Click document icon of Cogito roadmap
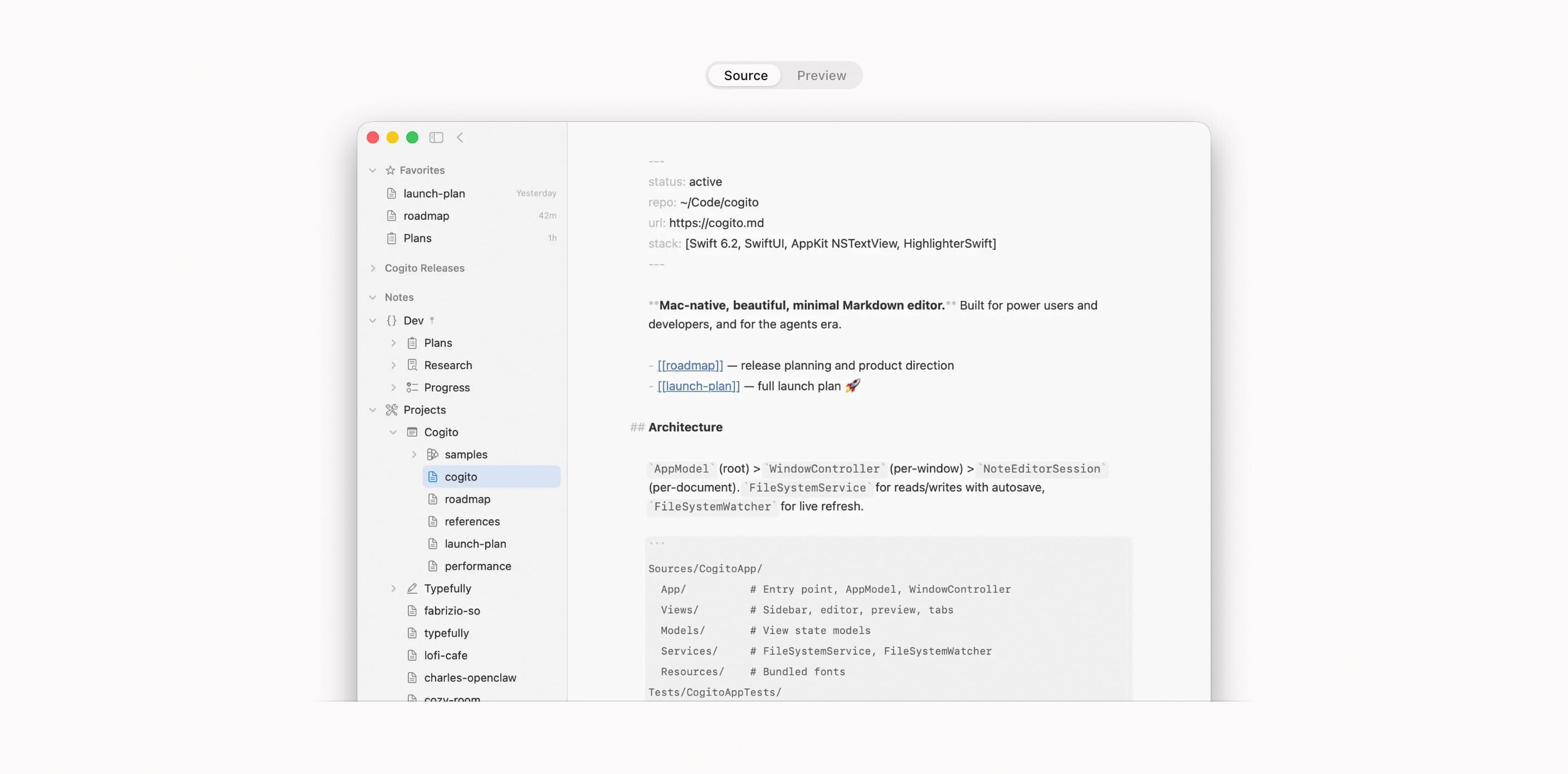 point(432,500)
